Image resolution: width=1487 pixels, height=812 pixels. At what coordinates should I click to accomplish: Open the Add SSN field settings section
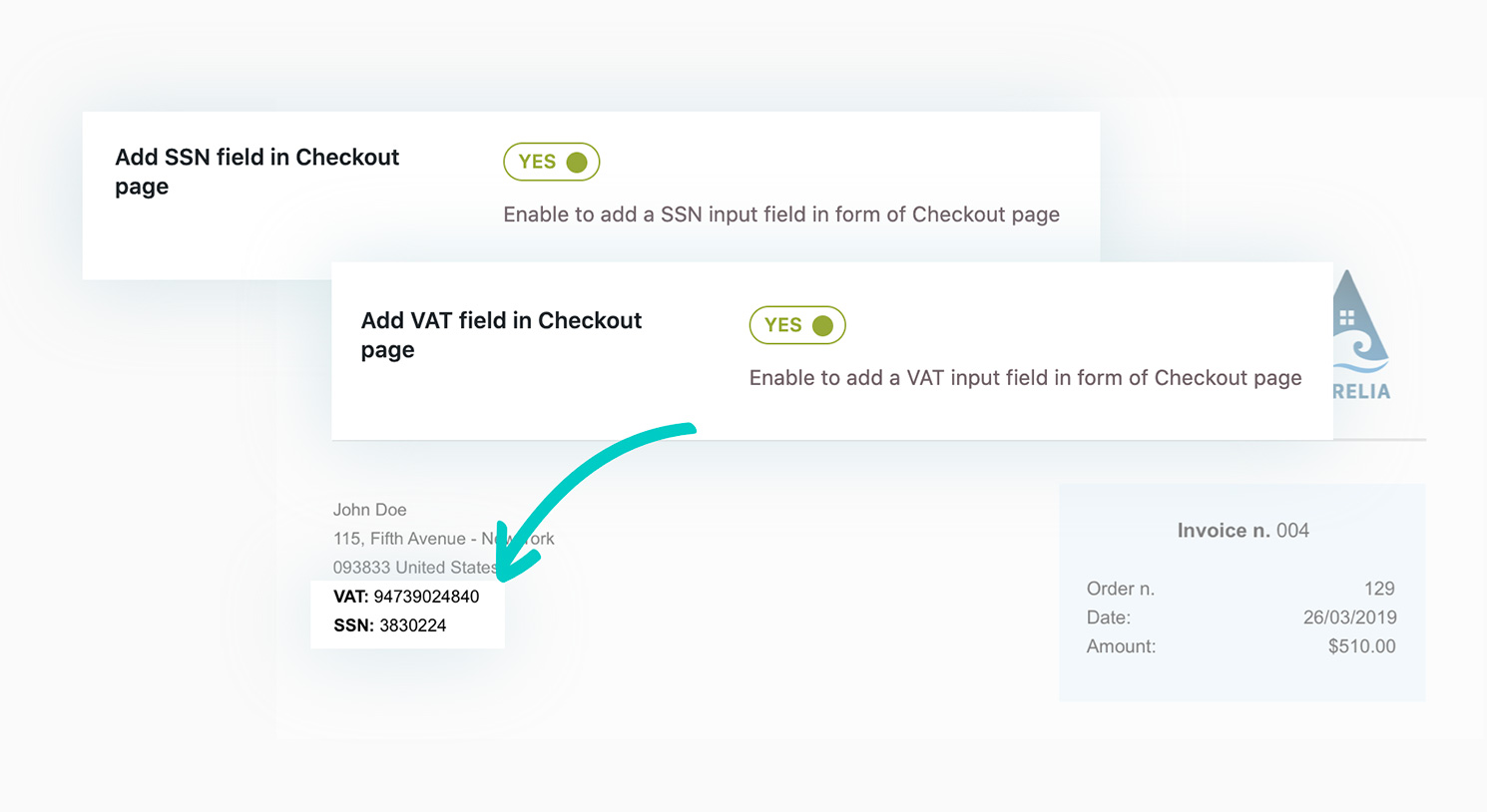tap(256, 171)
